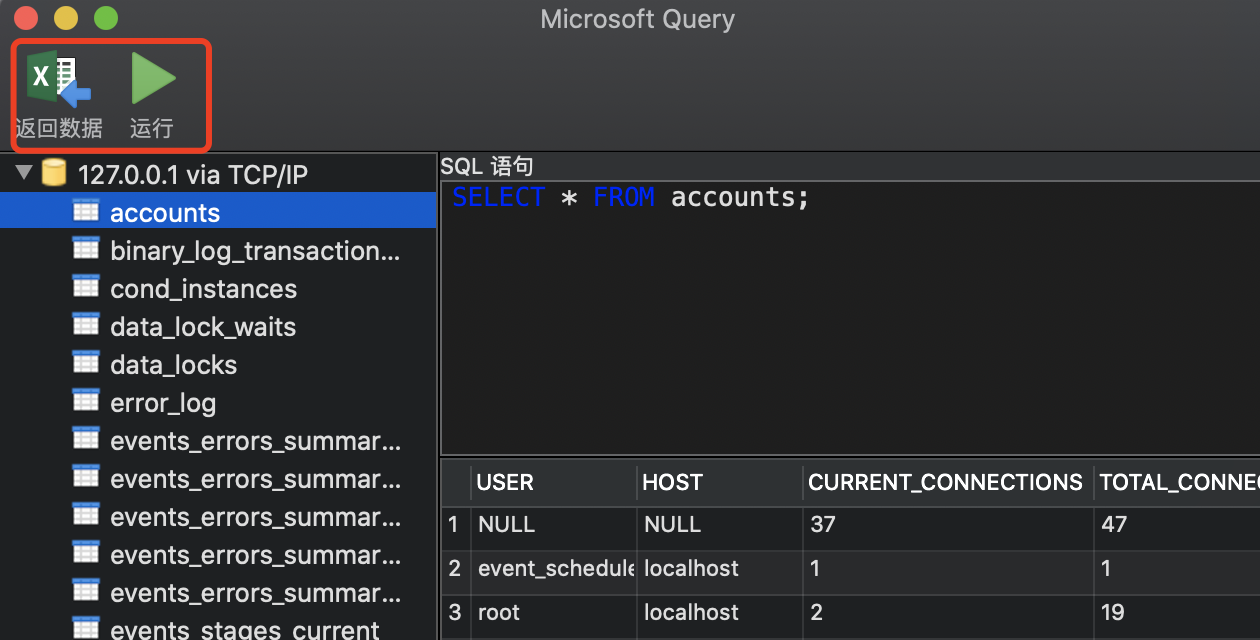This screenshot has width=1260, height=640.
Task: Click the event_scheduler cell in row 2
Action: [556, 569]
